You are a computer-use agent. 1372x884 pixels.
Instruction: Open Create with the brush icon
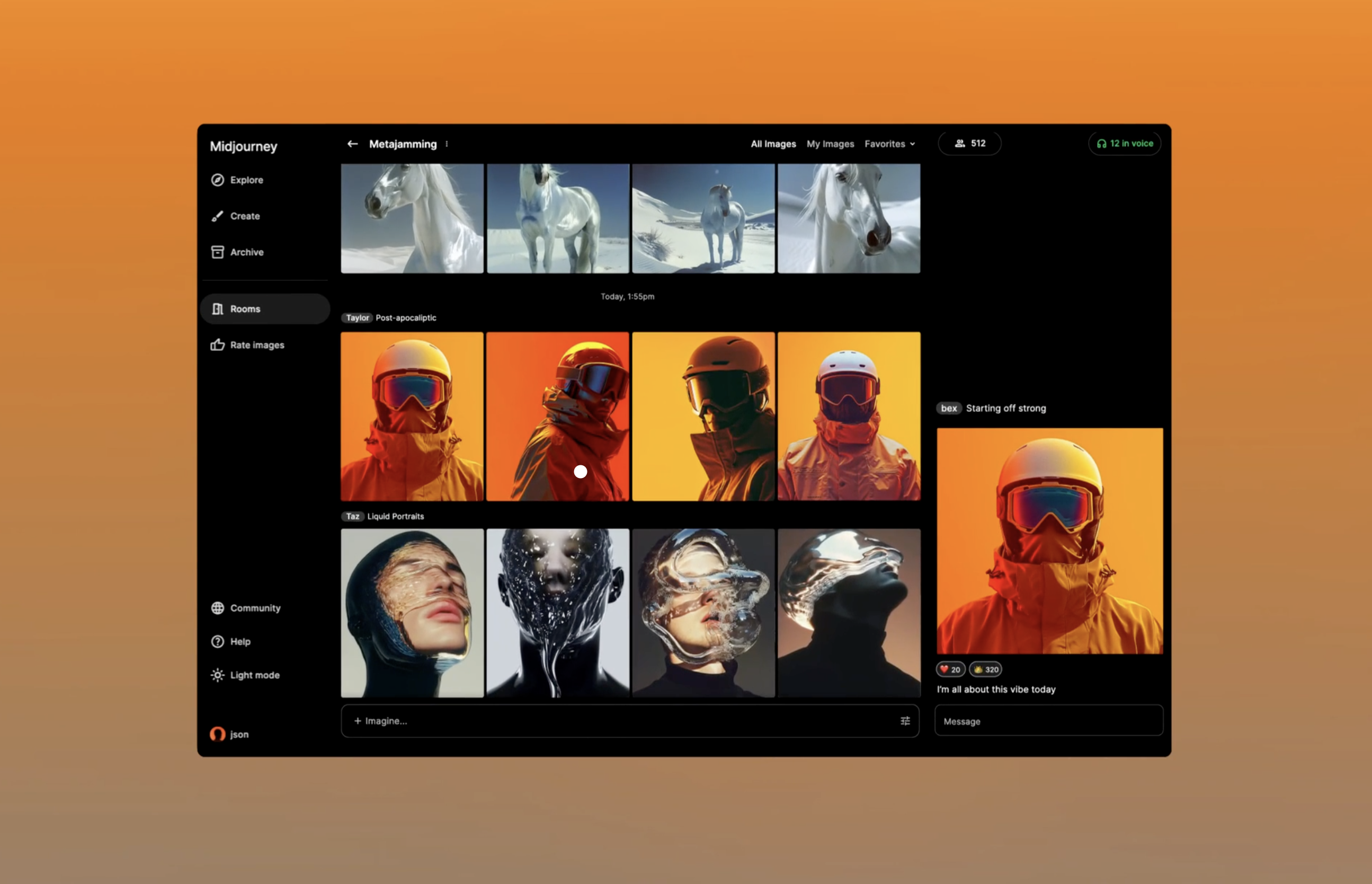pyautogui.click(x=217, y=216)
